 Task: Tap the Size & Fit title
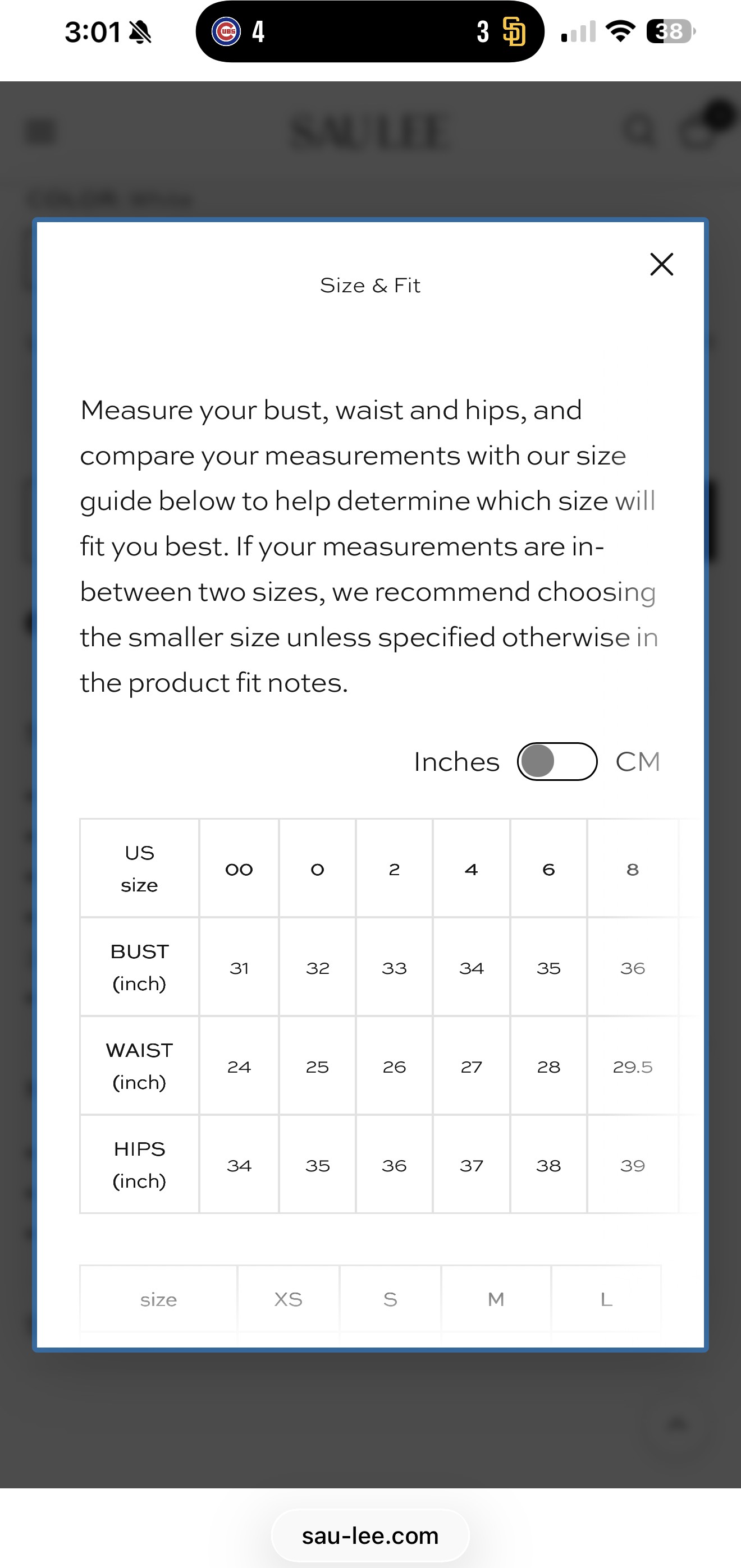click(x=370, y=285)
